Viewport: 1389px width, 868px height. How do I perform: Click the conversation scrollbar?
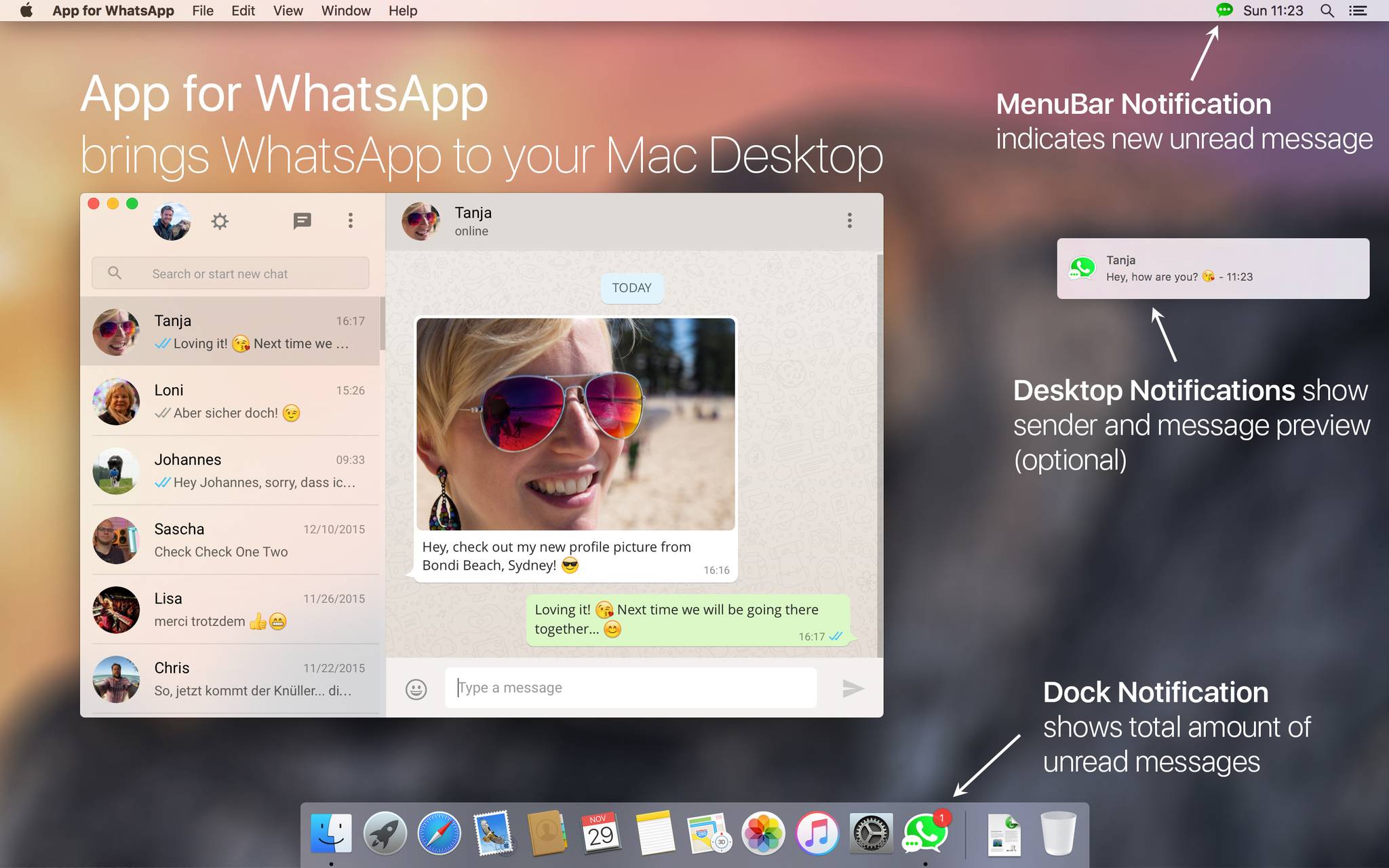[x=880, y=454]
